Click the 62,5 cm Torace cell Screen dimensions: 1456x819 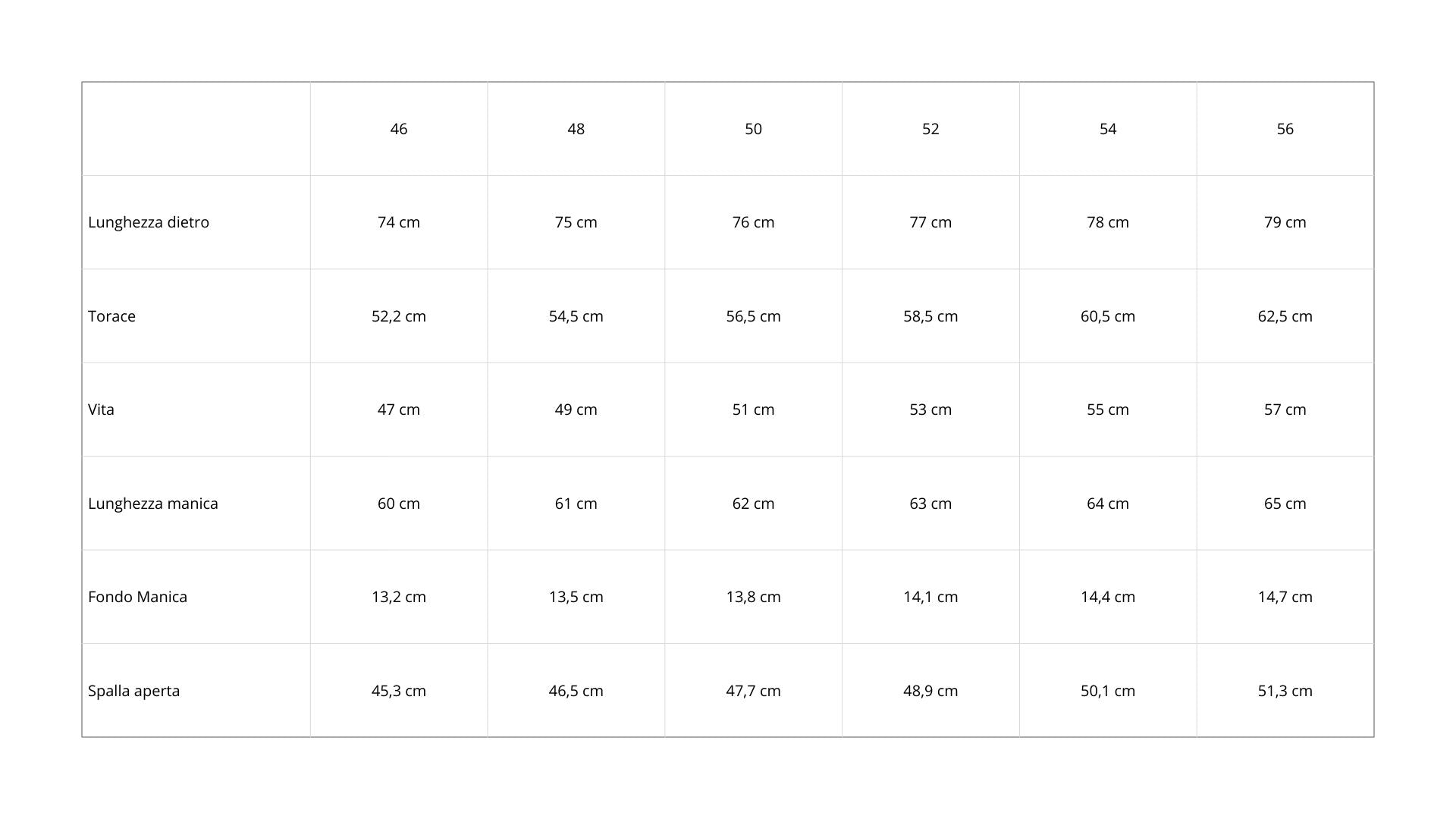pyautogui.click(x=1285, y=316)
